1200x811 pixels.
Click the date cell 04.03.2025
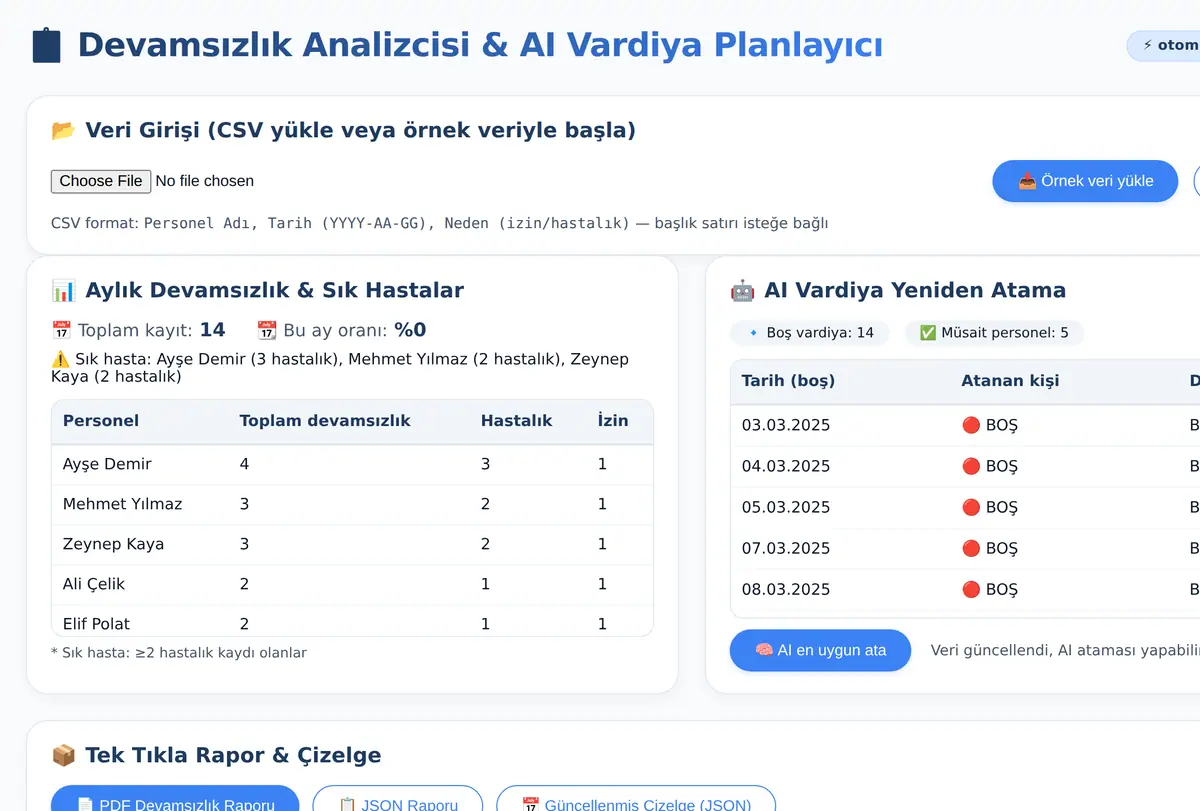pyautogui.click(x=786, y=466)
